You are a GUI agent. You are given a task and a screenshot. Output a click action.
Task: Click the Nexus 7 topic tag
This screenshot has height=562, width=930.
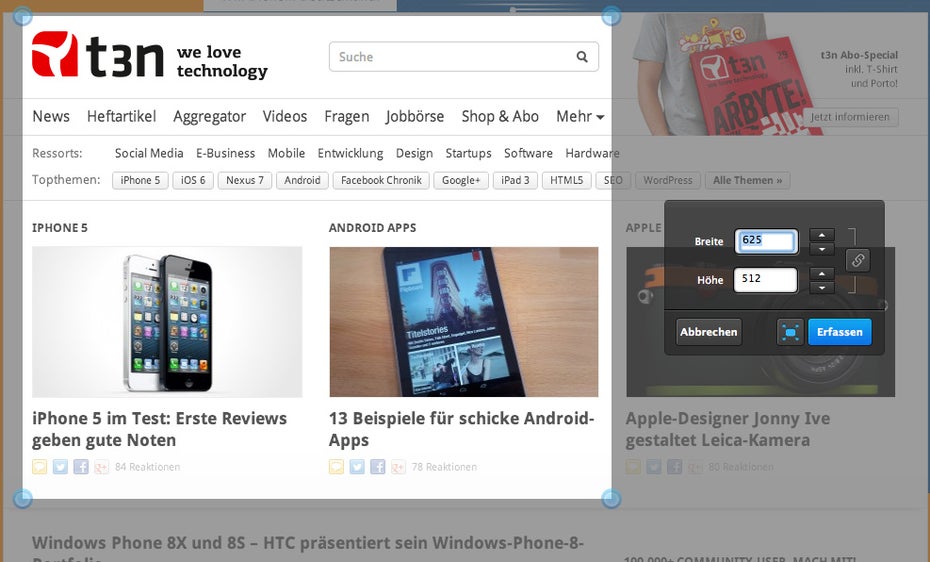tap(244, 180)
